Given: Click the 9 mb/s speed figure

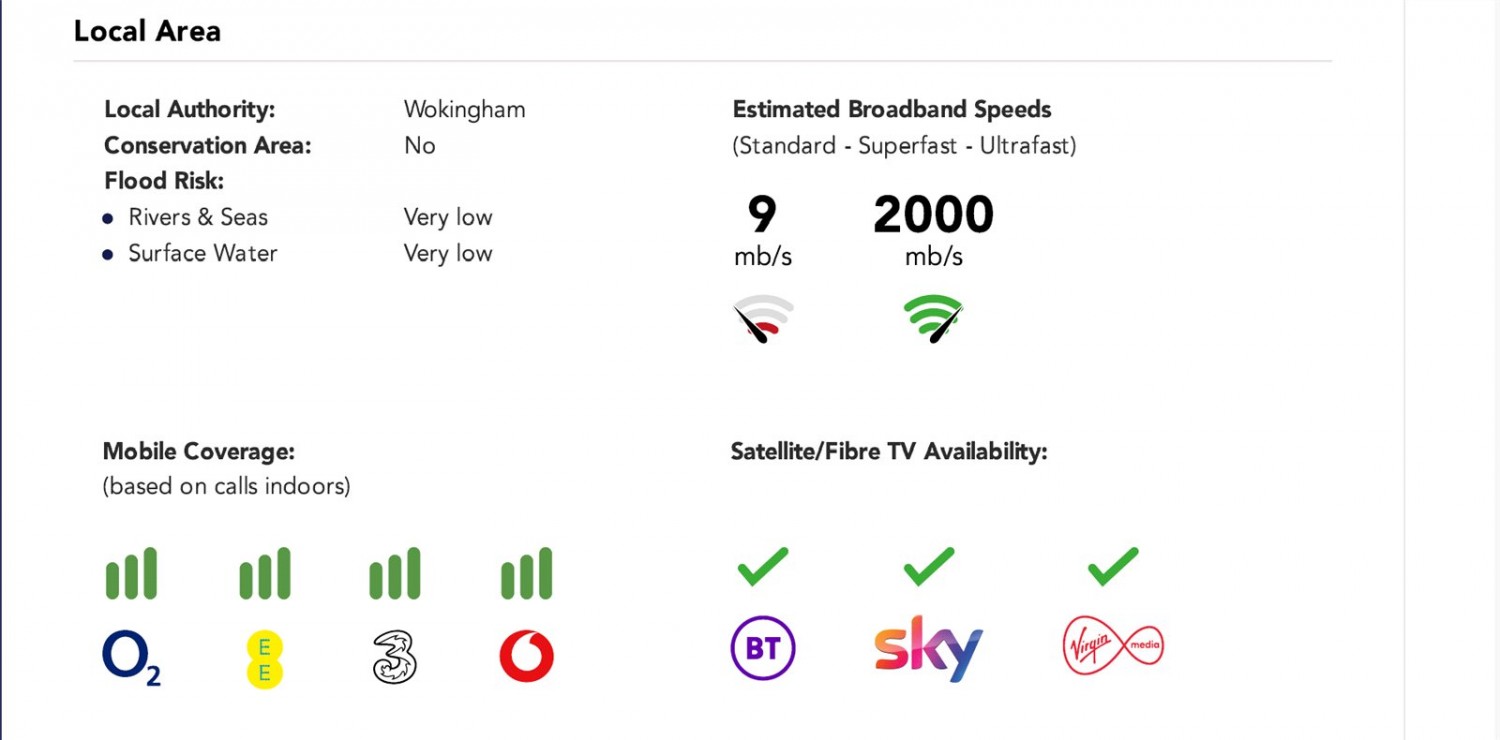Looking at the screenshot, I should (762, 215).
